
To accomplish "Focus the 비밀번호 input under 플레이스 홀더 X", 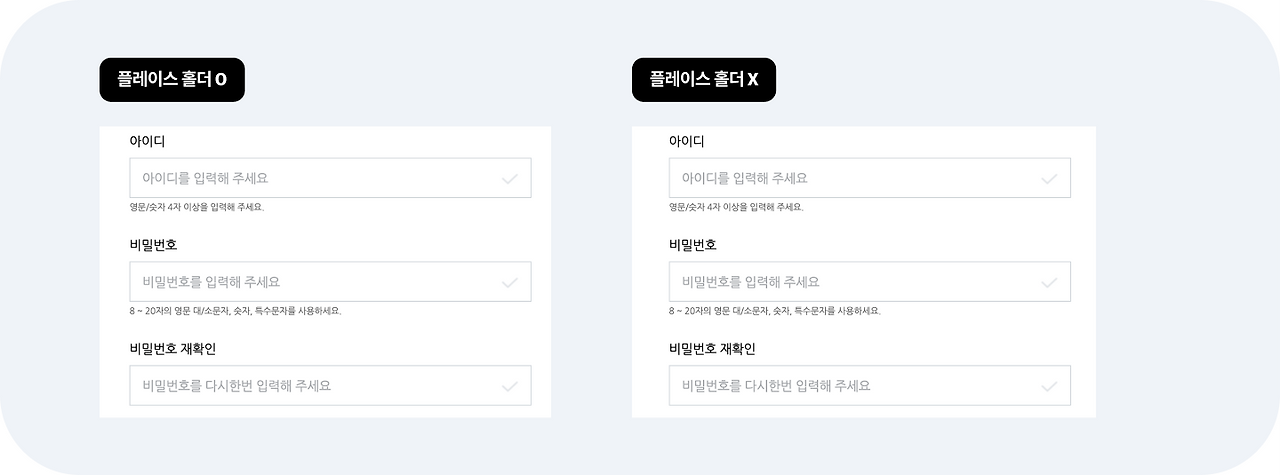I will [x=870, y=282].
